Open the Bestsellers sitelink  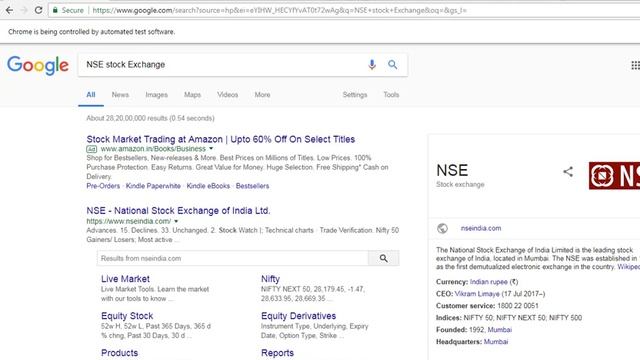click(252, 186)
